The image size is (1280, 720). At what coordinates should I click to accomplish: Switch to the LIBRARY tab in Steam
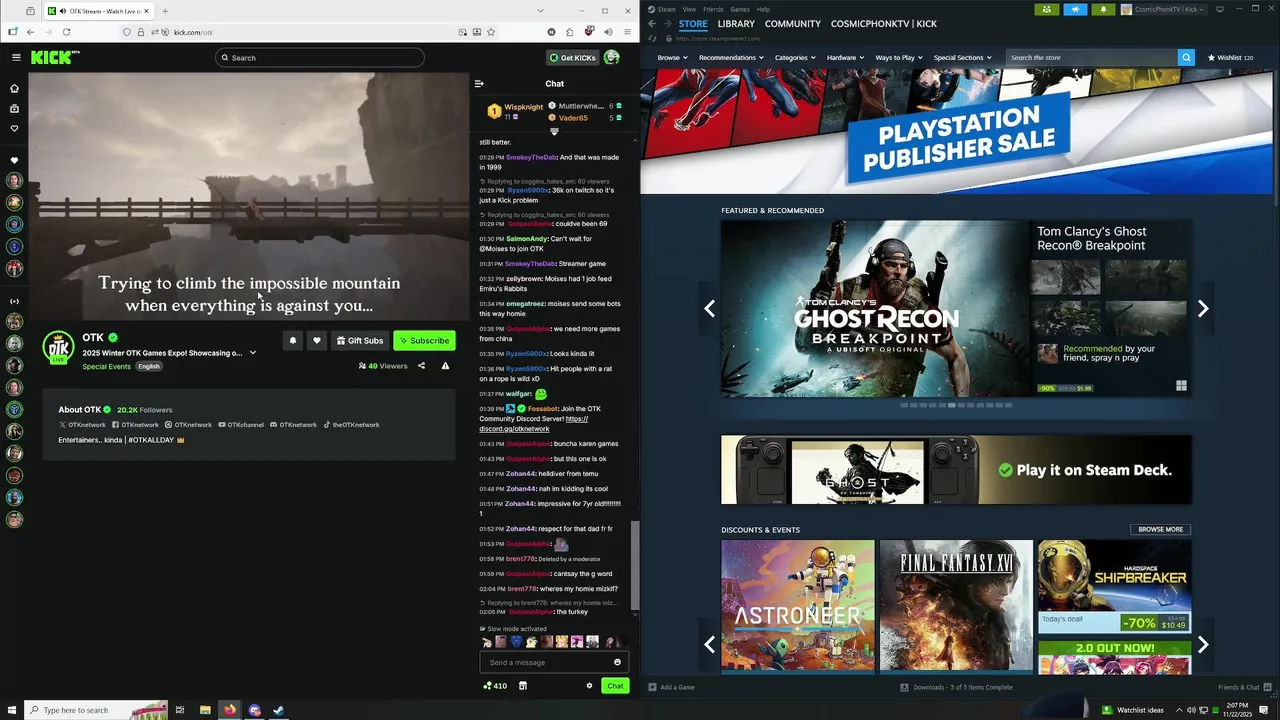point(736,24)
